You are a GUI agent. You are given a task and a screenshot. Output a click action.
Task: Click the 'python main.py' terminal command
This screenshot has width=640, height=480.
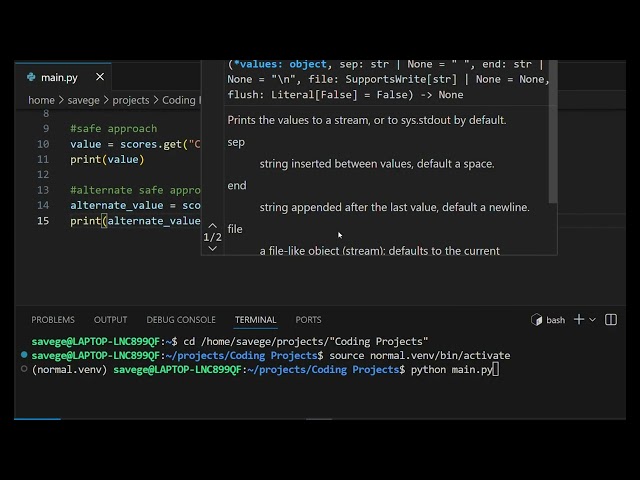(451, 369)
